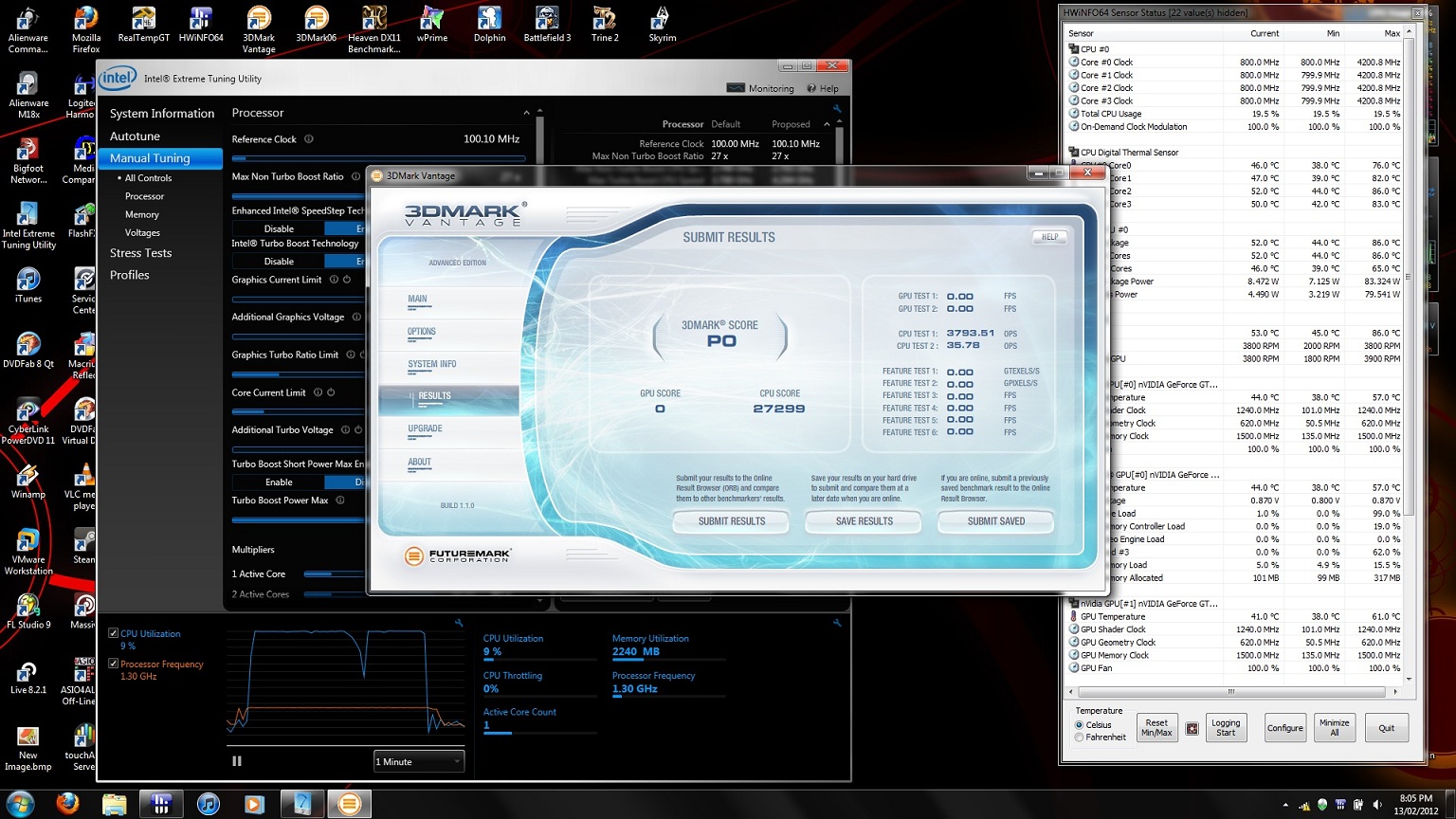The image size is (1456, 819).
Task: Select Disable for Enhanced Intel SpeedStep
Action: tap(279, 228)
